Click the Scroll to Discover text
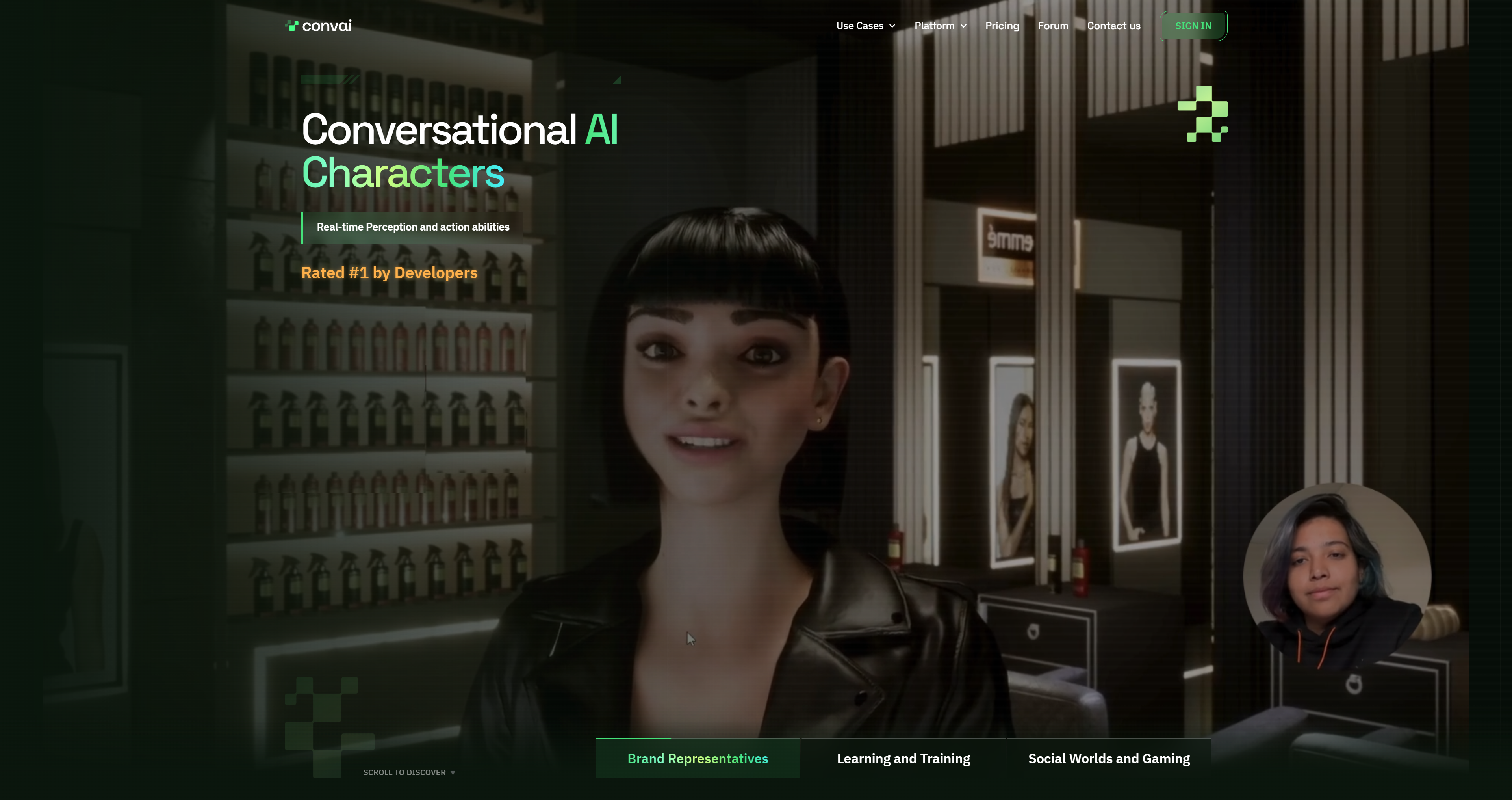The height and width of the screenshot is (800, 1512). (404, 772)
